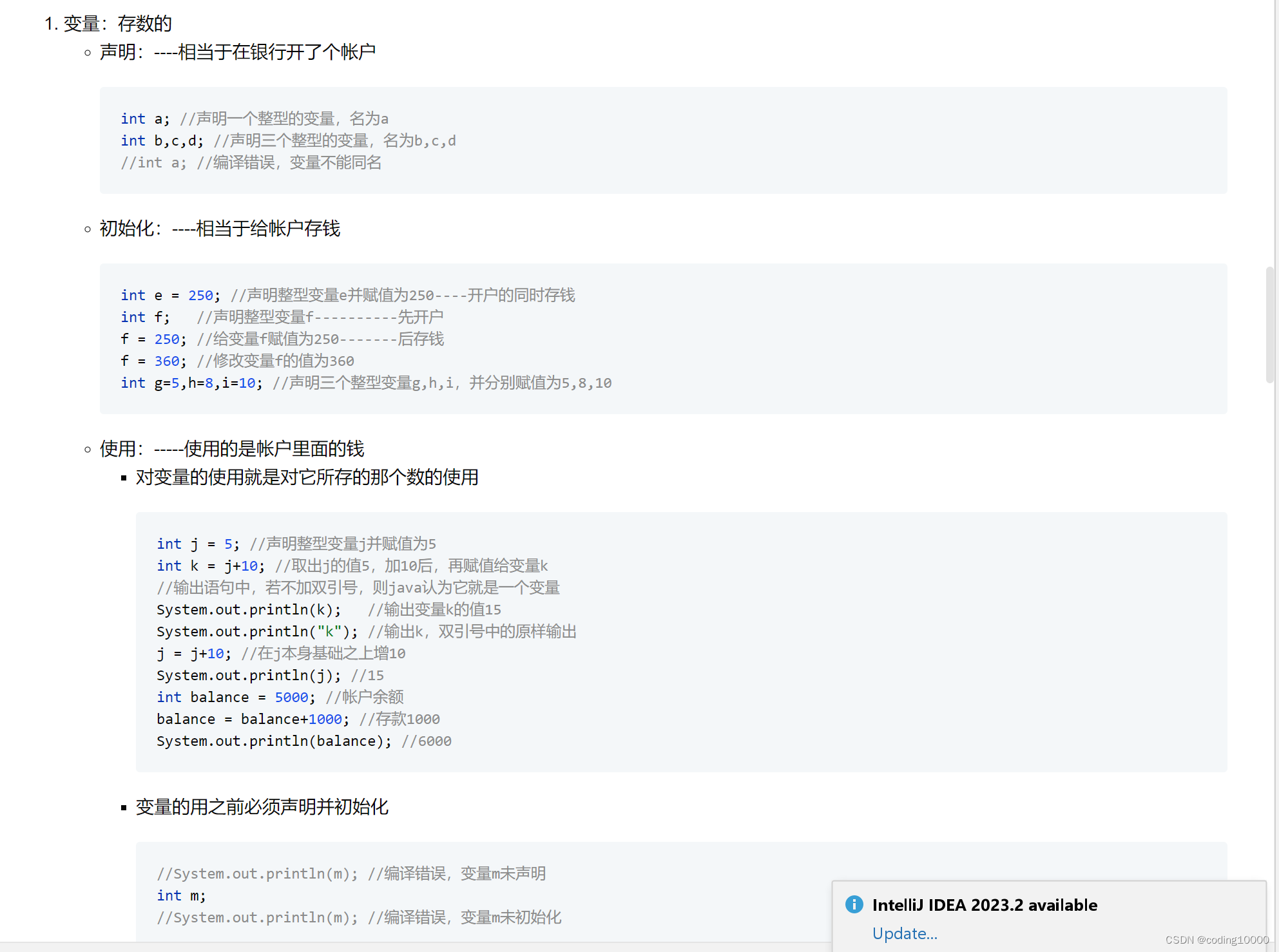Click the '使用' bullet line about 帐户里面的钱

(x=231, y=449)
